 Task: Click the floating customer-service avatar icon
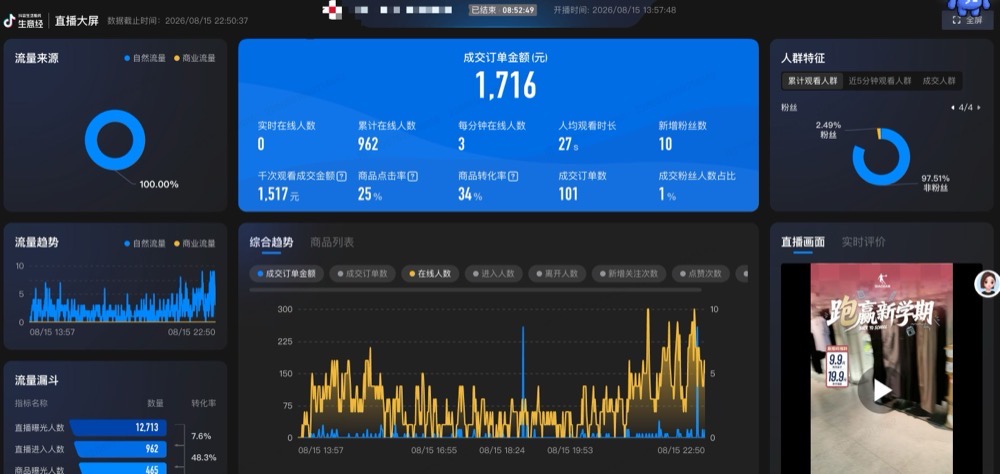pyautogui.click(x=987, y=283)
